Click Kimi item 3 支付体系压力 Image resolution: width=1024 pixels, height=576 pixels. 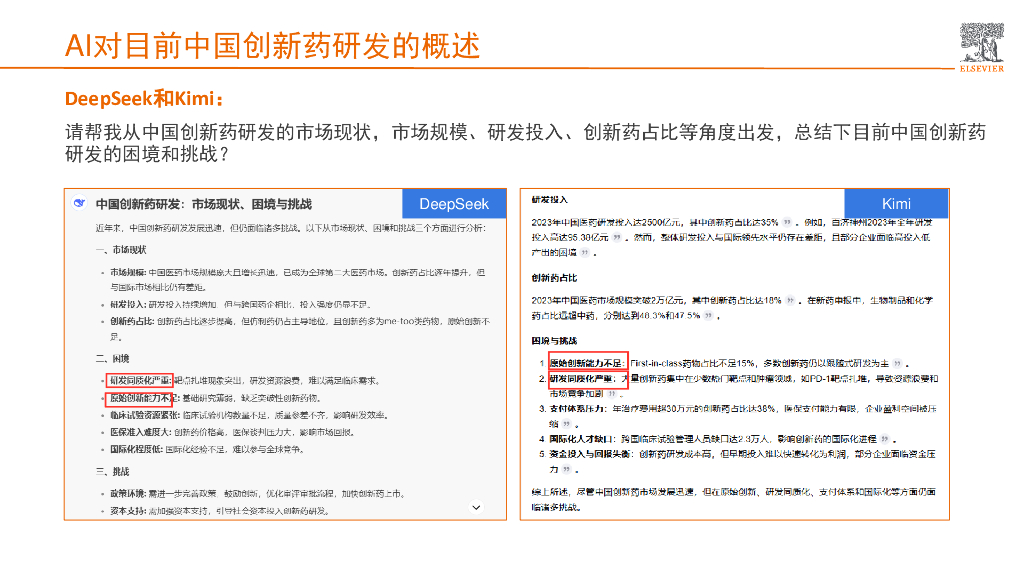pyautogui.click(x=577, y=409)
